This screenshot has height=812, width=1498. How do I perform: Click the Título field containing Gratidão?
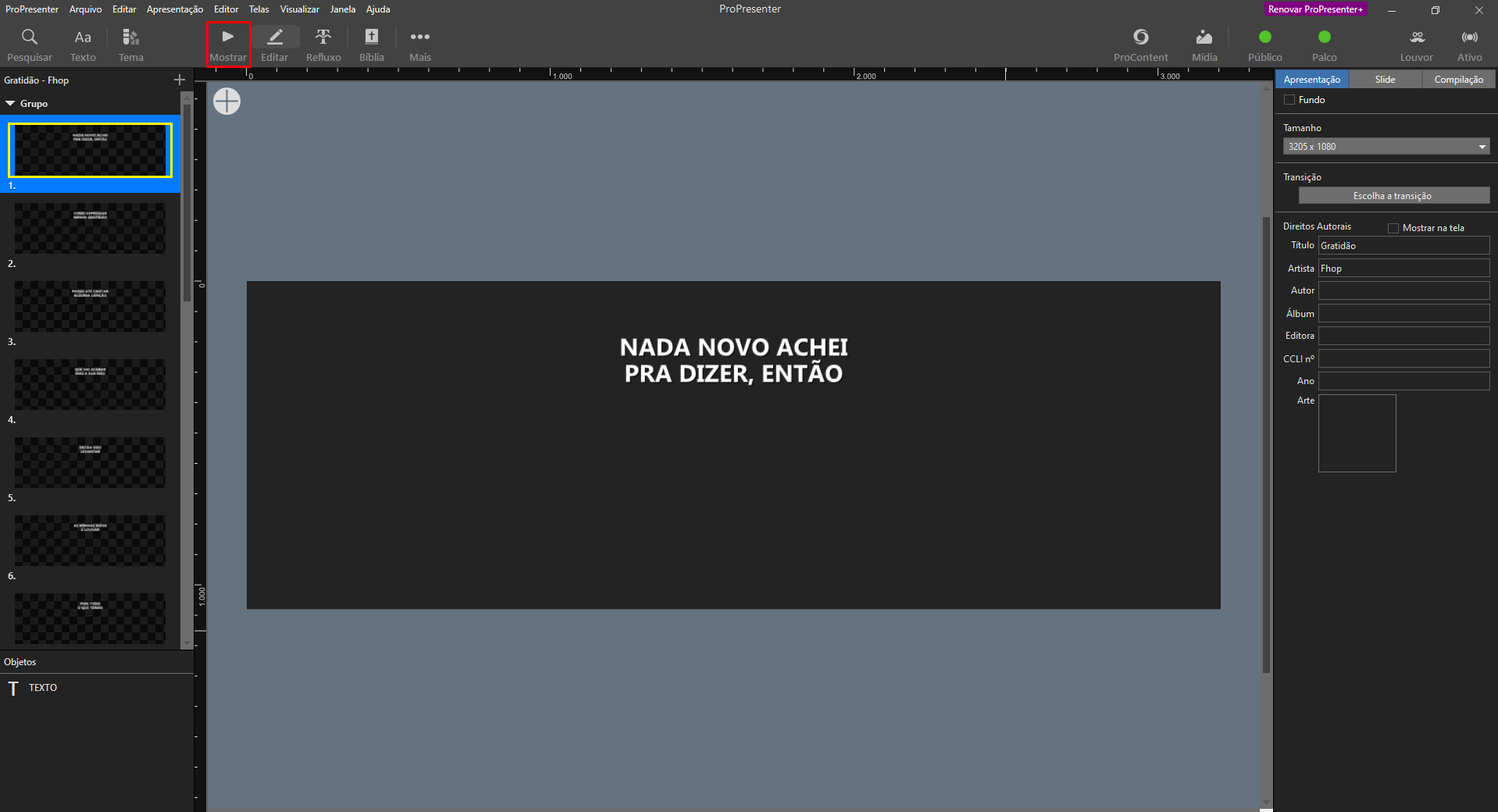(x=1404, y=246)
